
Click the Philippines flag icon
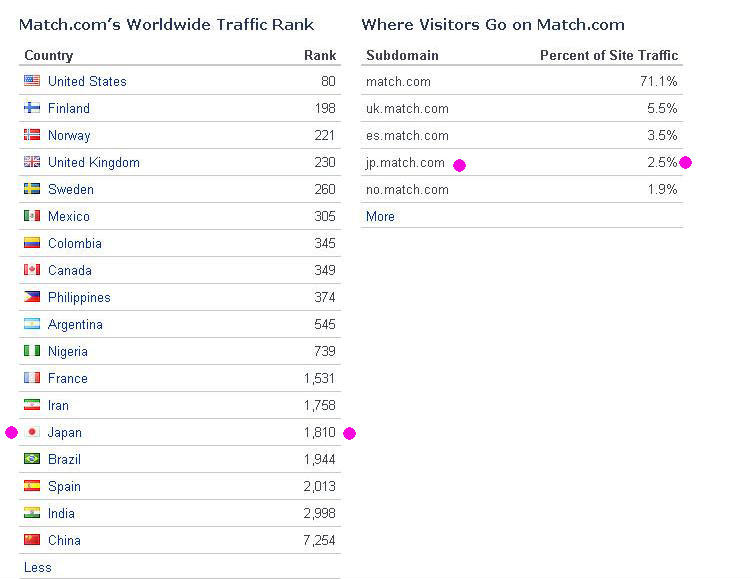pyautogui.click(x=31, y=297)
